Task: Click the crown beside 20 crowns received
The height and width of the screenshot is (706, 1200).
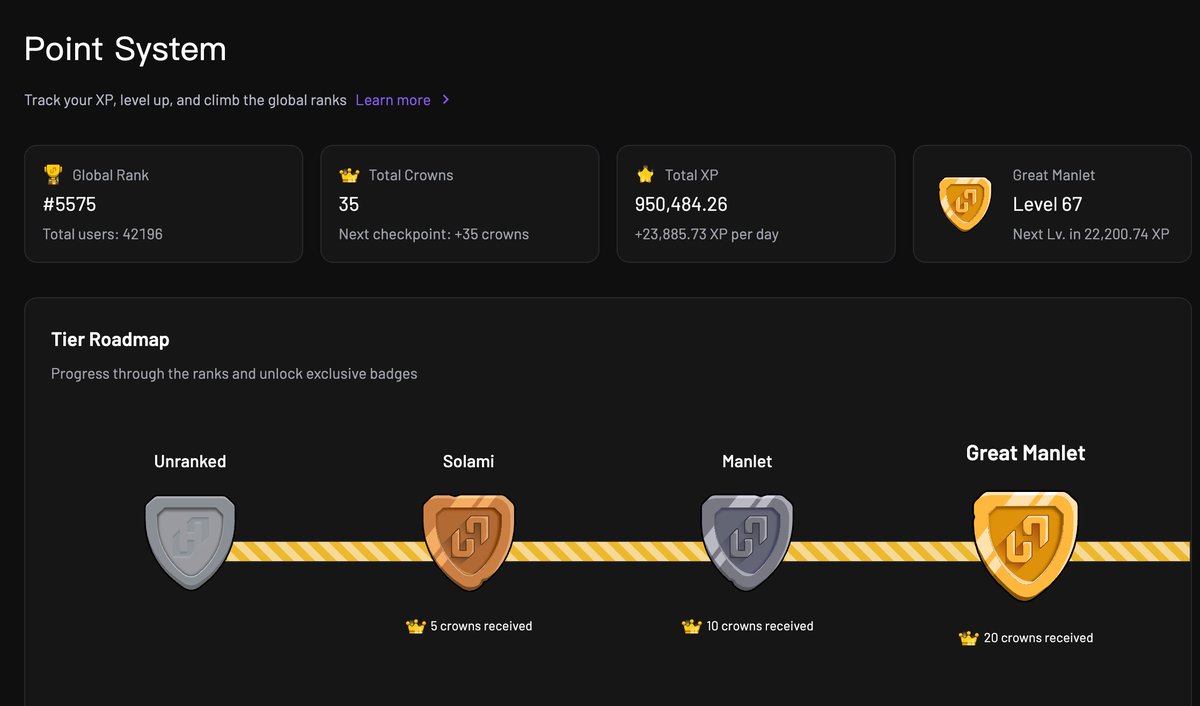Action: (x=968, y=638)
